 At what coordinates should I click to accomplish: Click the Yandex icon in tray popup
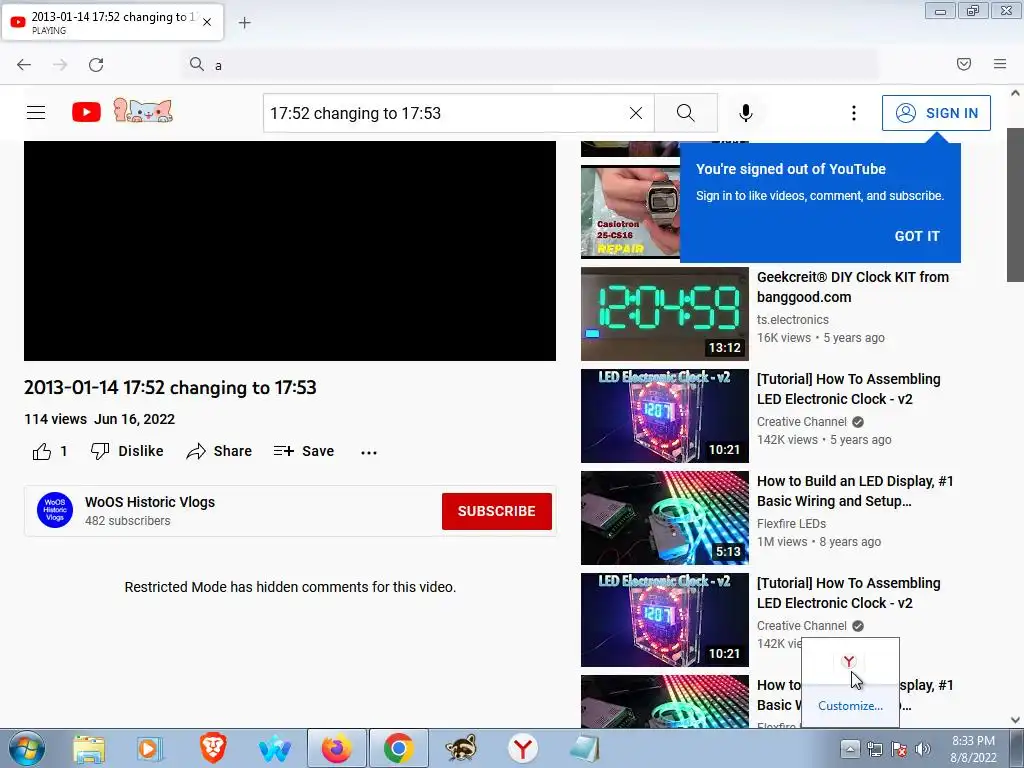(848, 662)
